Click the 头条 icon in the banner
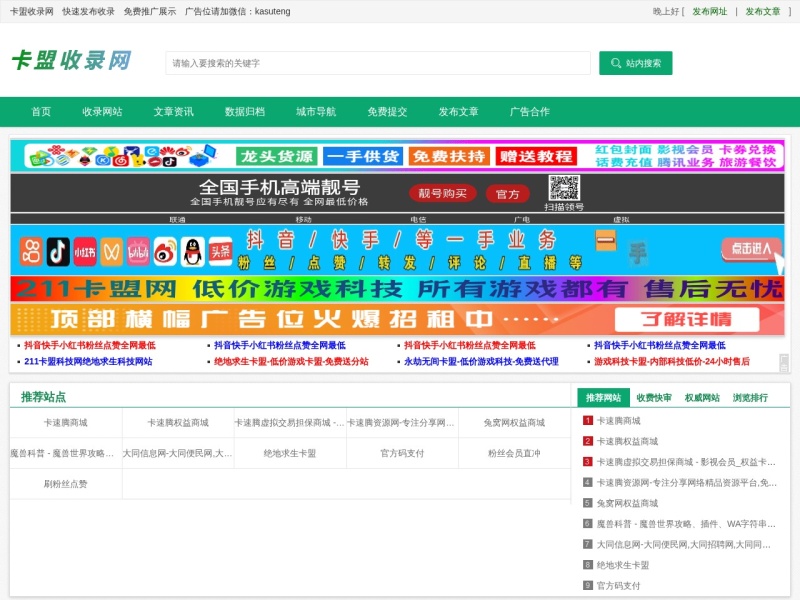Screen dimensions: 800x600 [x=220, y=251]
